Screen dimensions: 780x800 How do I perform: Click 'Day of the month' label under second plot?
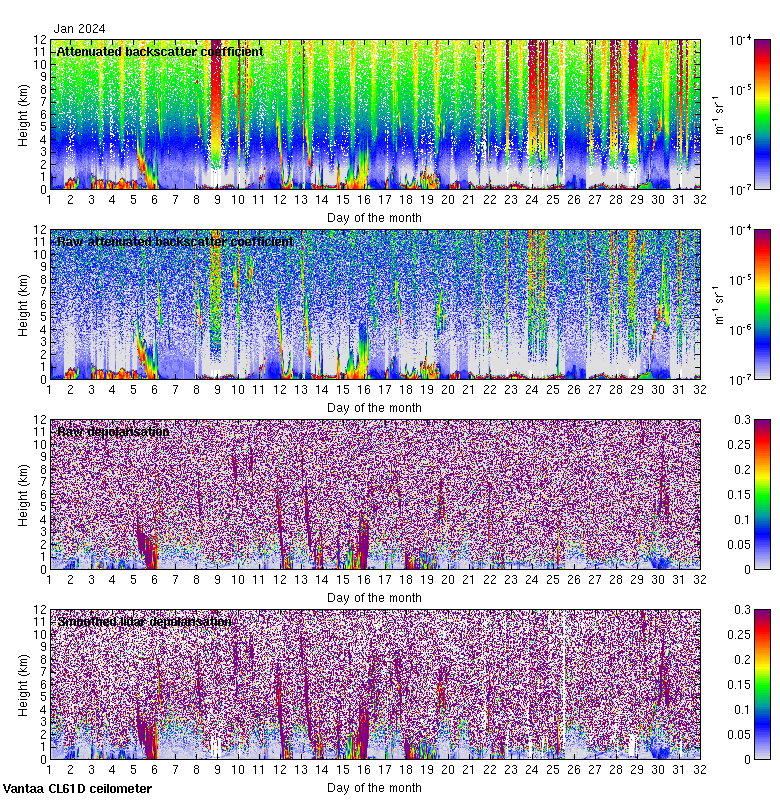(374, 408)
